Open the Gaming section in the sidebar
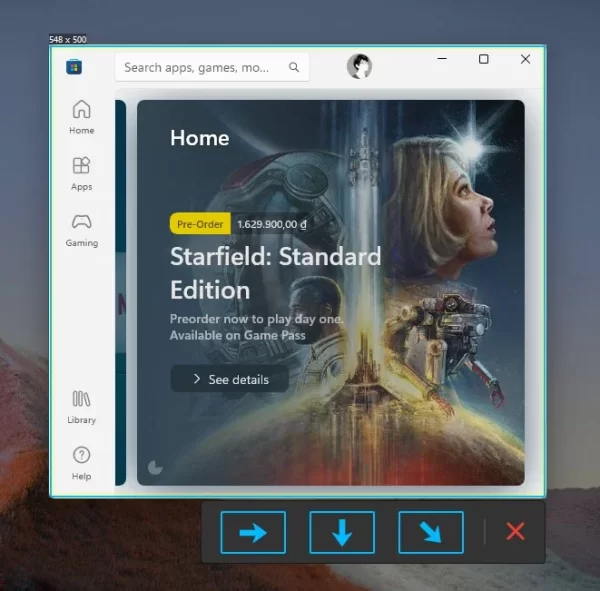Image resolution: width=600 pixels, height=591 pixels. [x=82, y=230]
